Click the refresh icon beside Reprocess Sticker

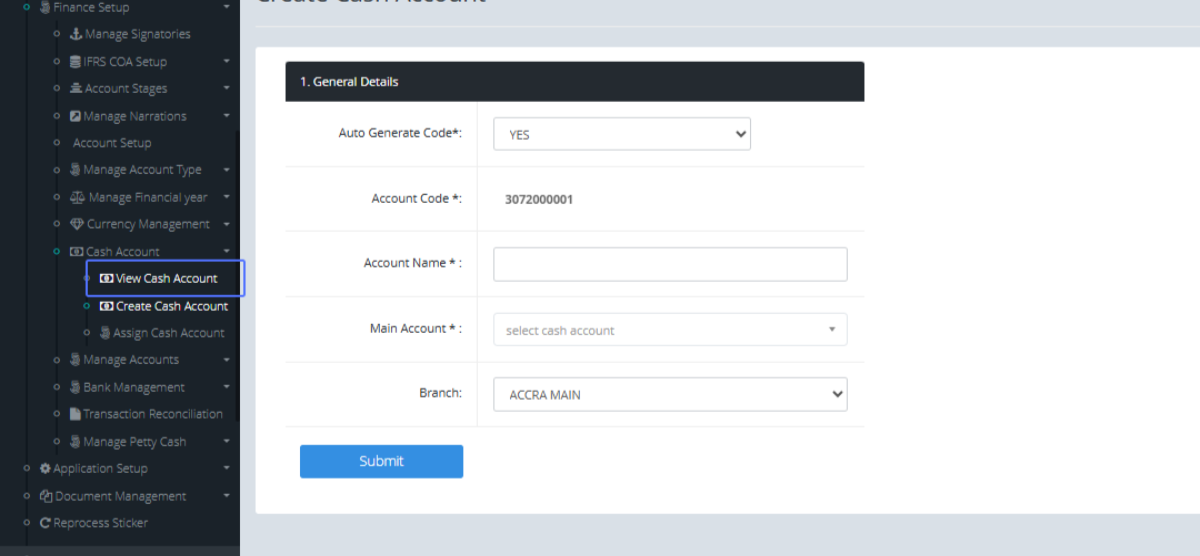point(45,523)
